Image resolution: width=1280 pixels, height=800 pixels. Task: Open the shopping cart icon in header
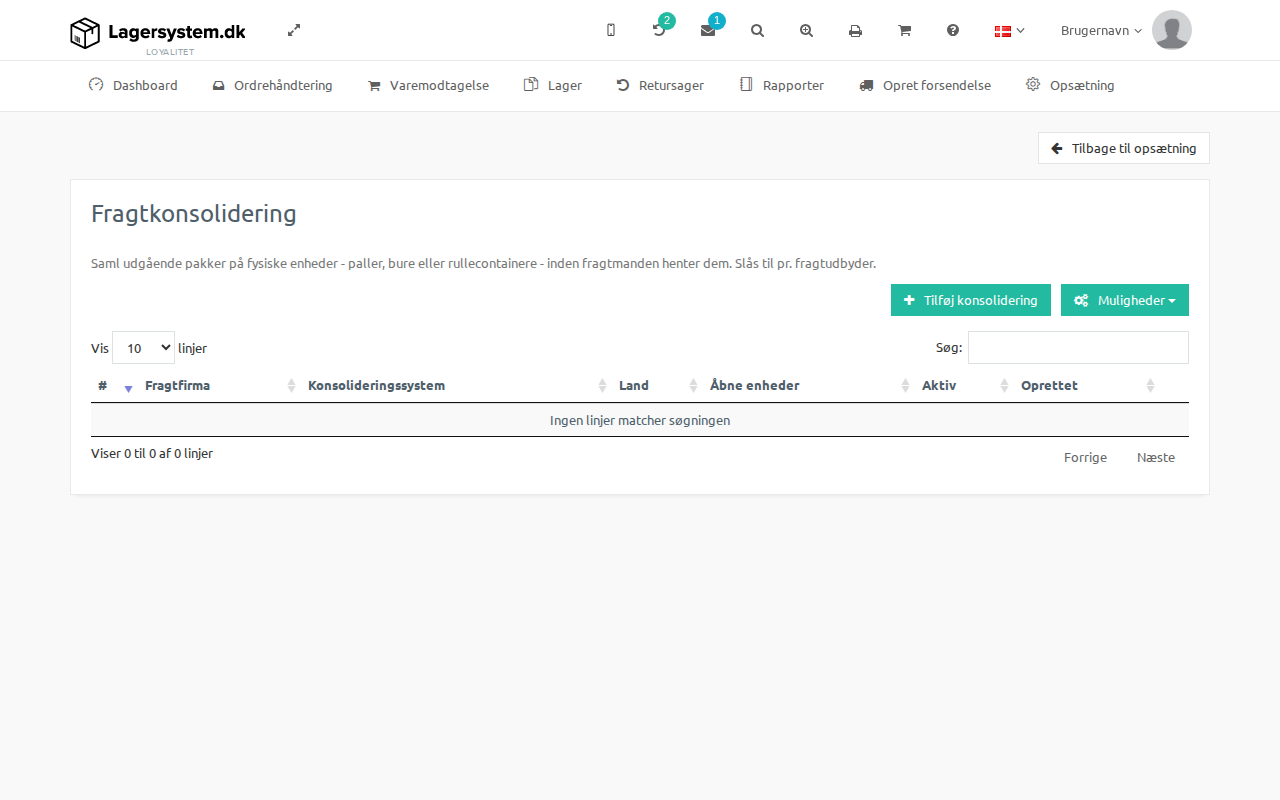coord(905,30)
